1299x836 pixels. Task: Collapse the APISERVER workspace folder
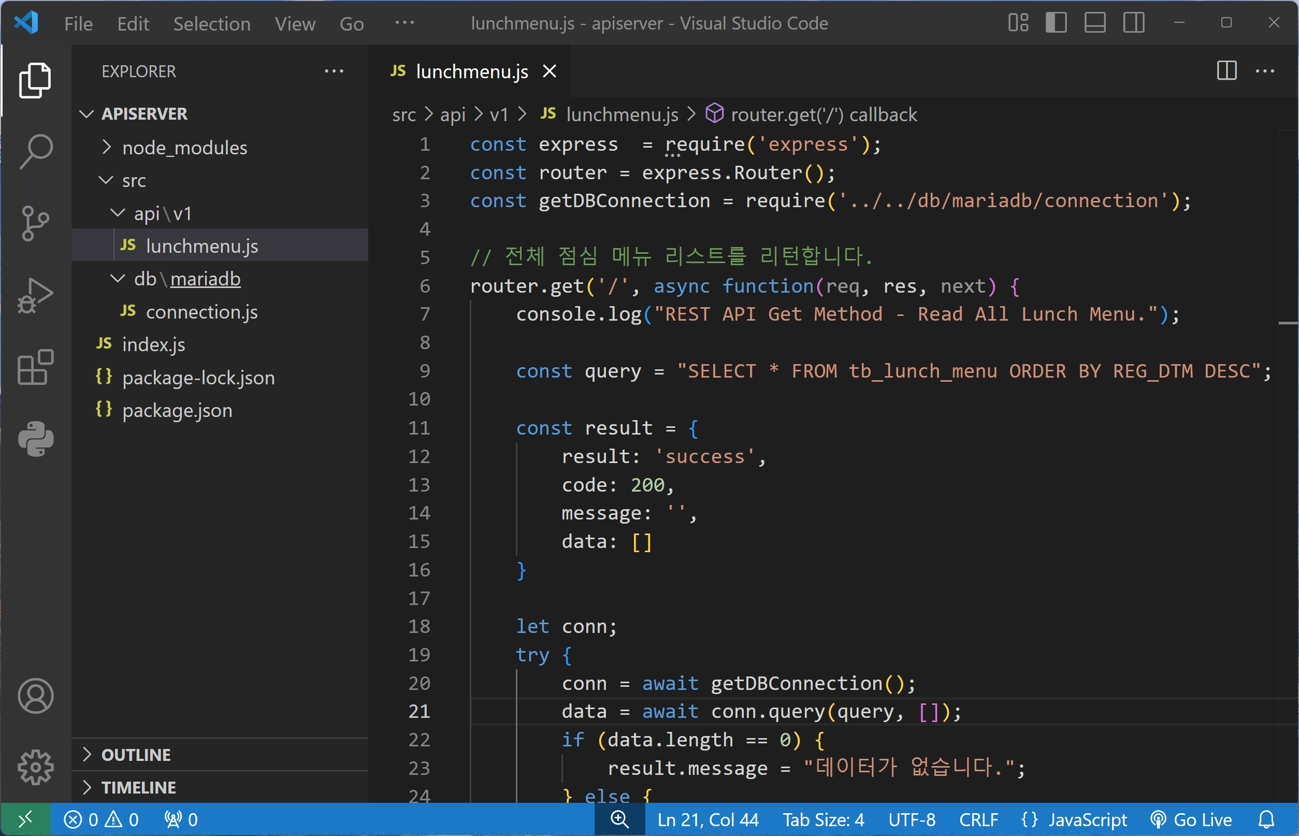point(220,114)
